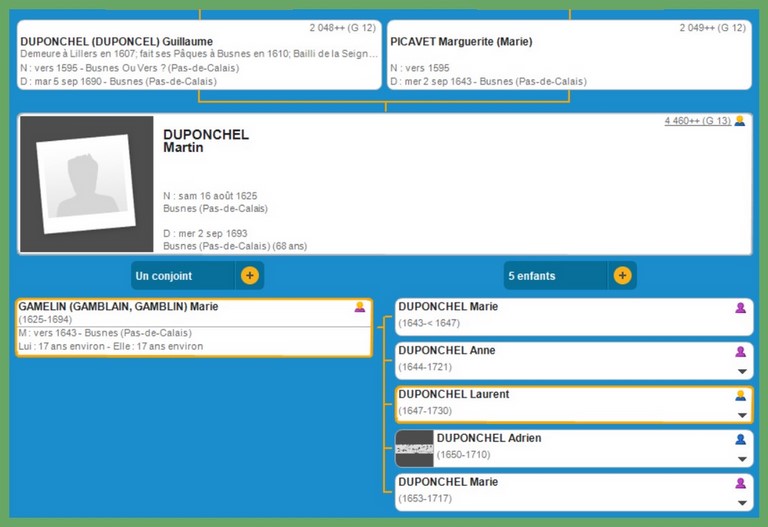Open father Guillaume Duponchel's card
The width and height of the screenshot is (768, 527).
coord(199,55)
